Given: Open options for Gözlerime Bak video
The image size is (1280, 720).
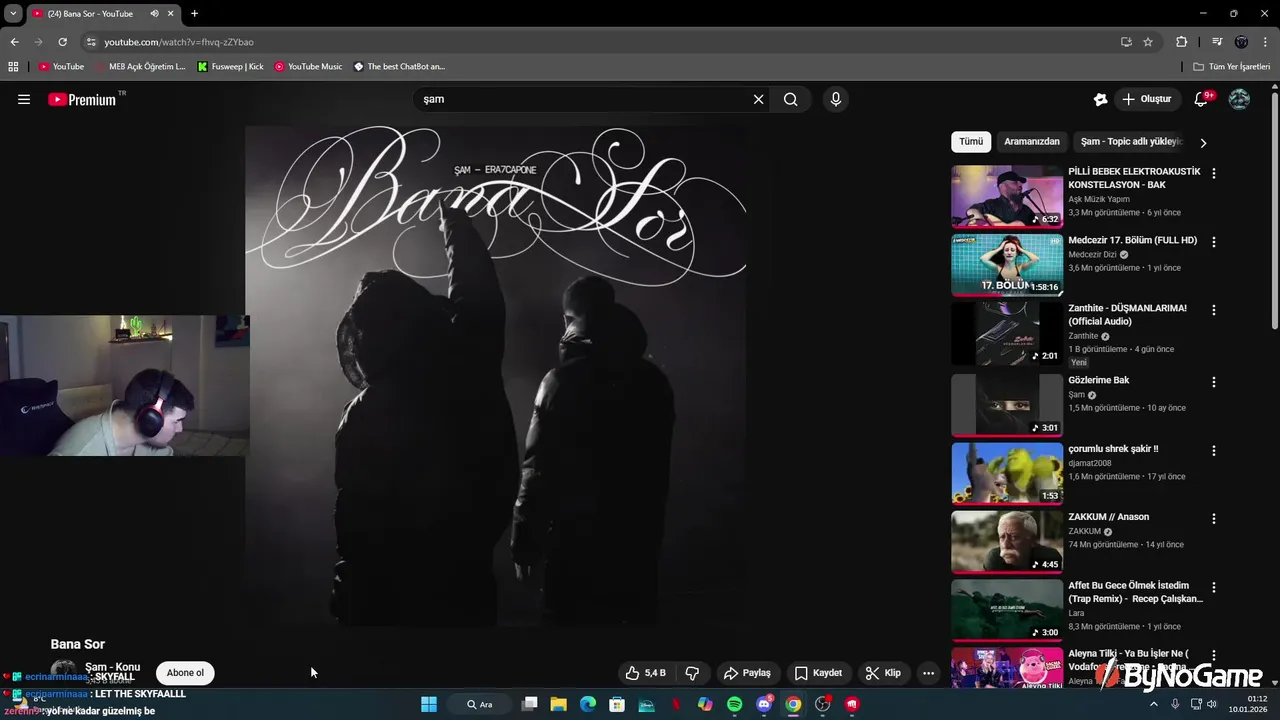Looking at the screenshot, I should (x=1214, y=382).
